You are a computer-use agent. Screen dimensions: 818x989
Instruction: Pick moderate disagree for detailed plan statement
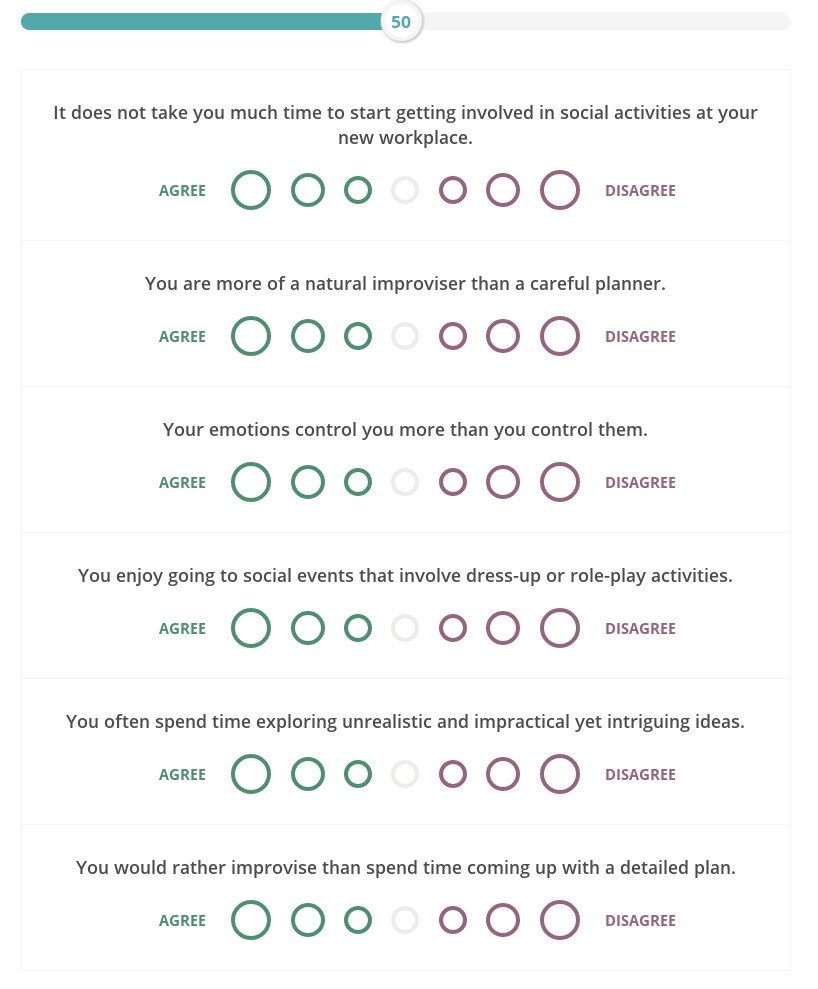pyautogui.click(x=503, y=920)
